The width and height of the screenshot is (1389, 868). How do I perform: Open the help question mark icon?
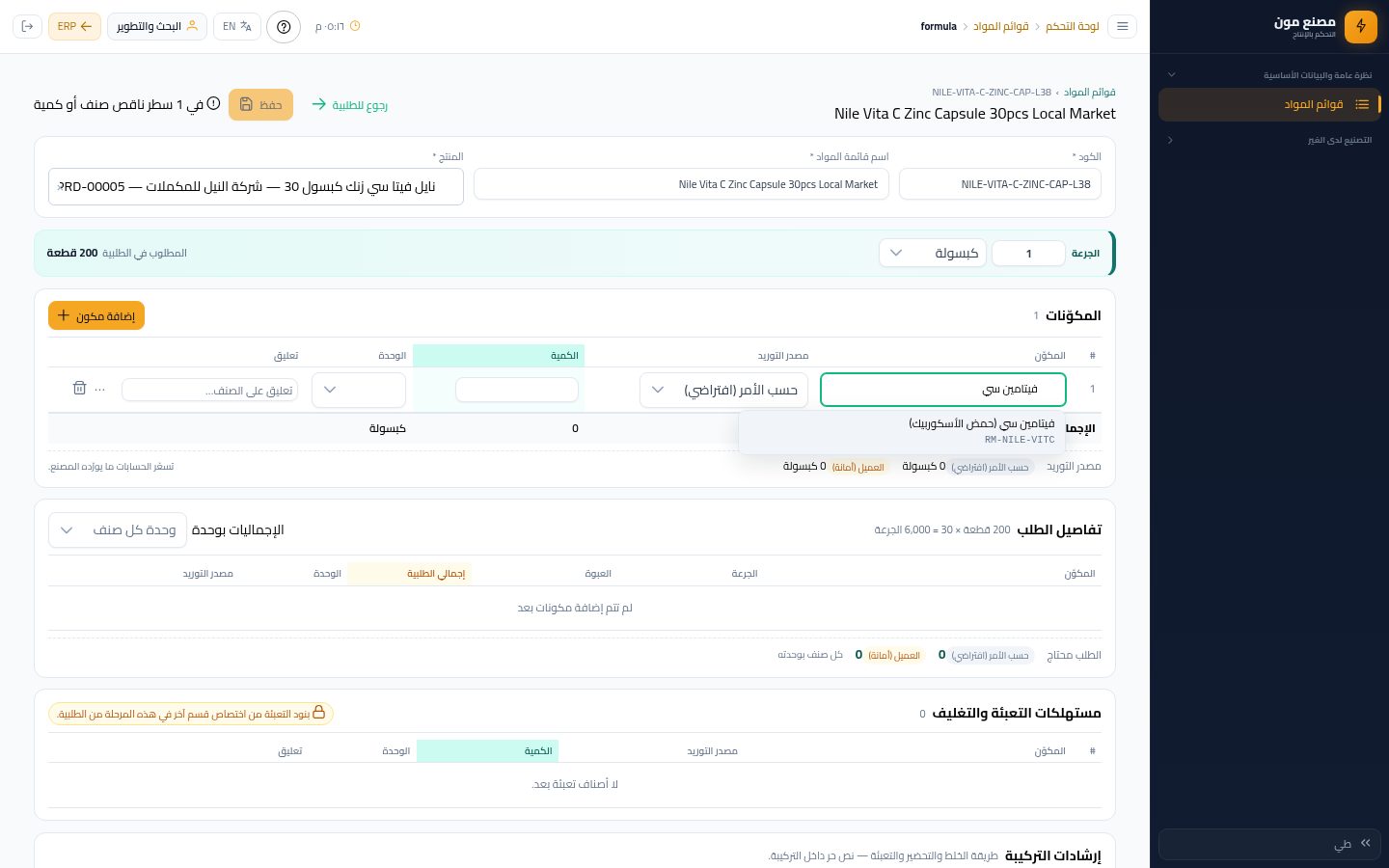(284, 26)
